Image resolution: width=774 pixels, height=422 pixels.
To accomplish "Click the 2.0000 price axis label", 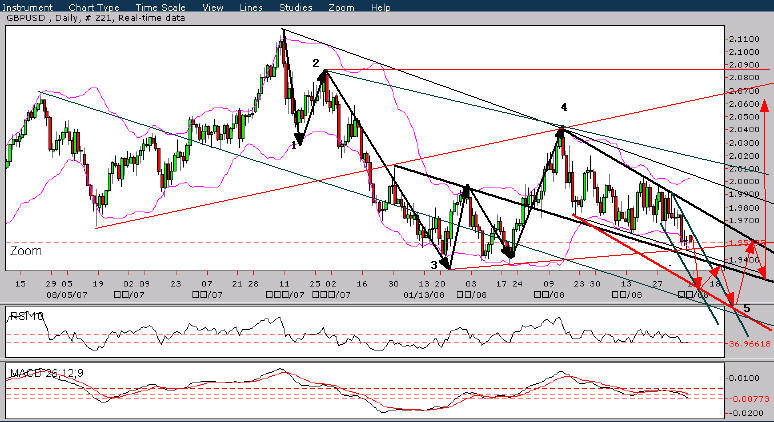I will (742, 181).
